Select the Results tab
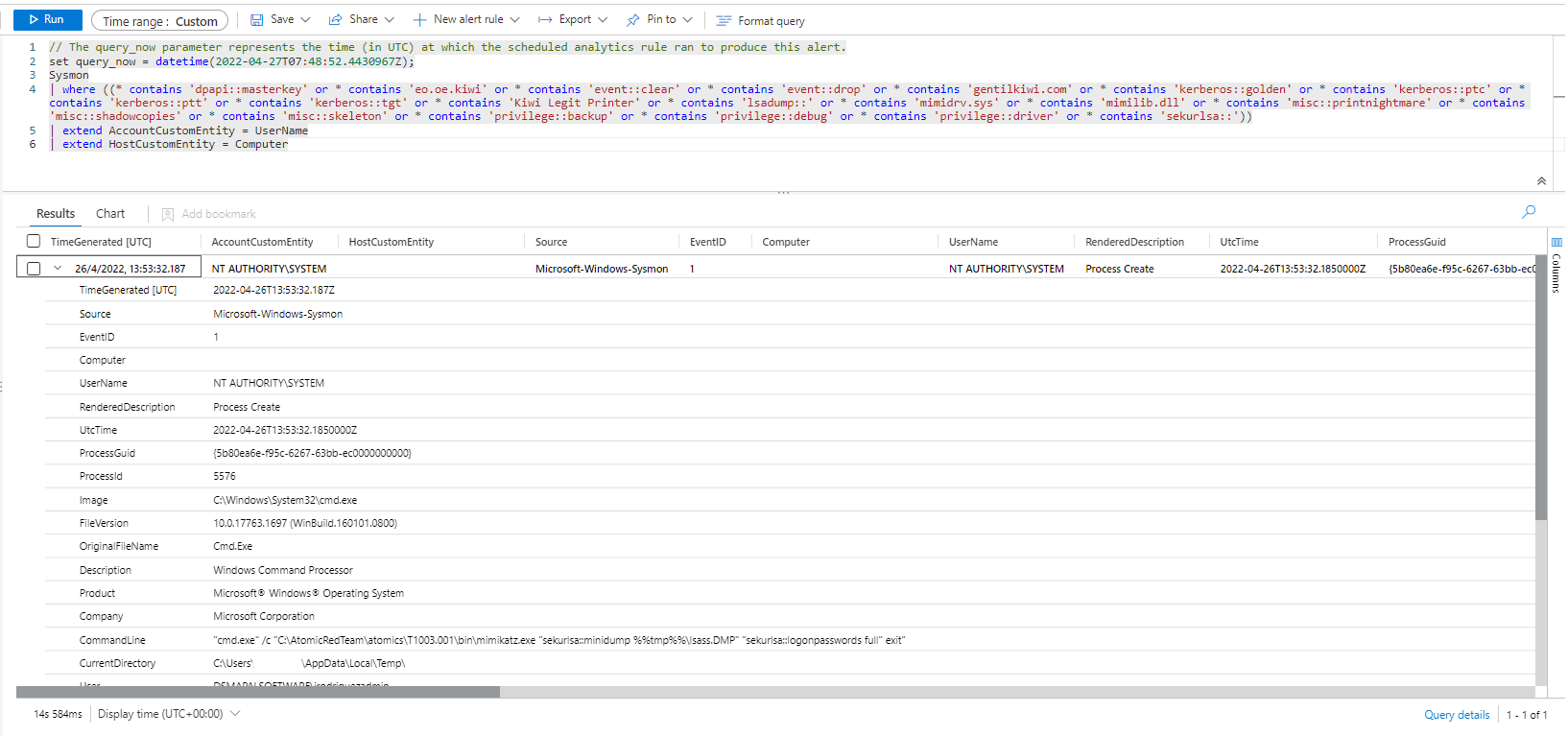This screenshot has height=736, width=1568. click(56, 214)
